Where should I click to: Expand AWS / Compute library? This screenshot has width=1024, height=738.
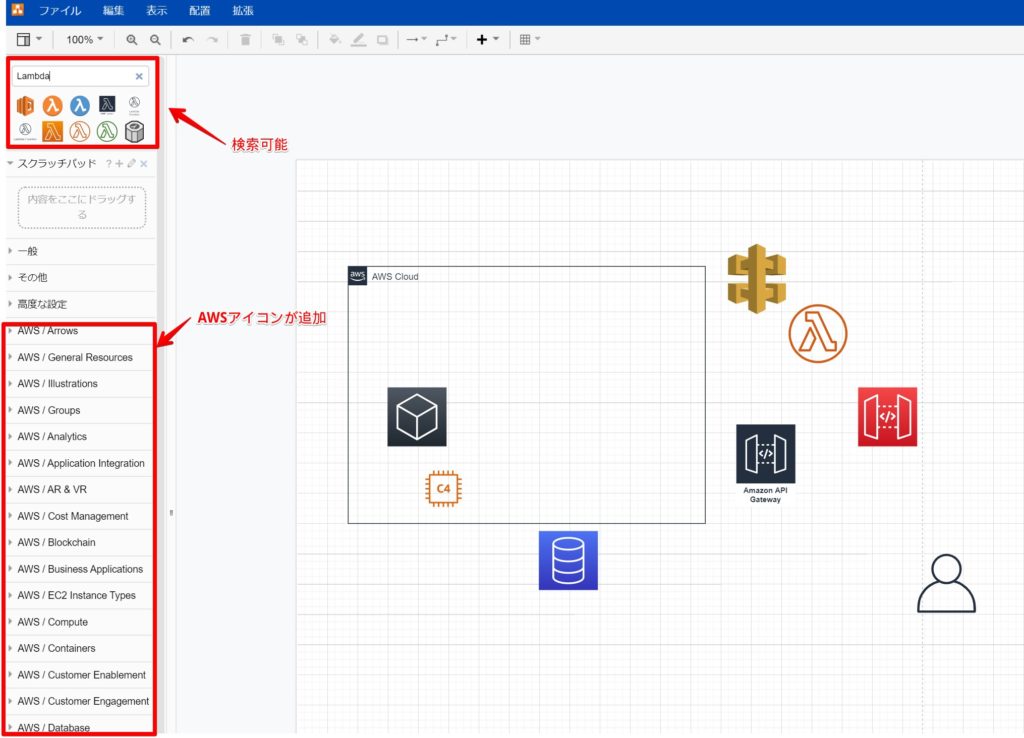coord(79,622)
